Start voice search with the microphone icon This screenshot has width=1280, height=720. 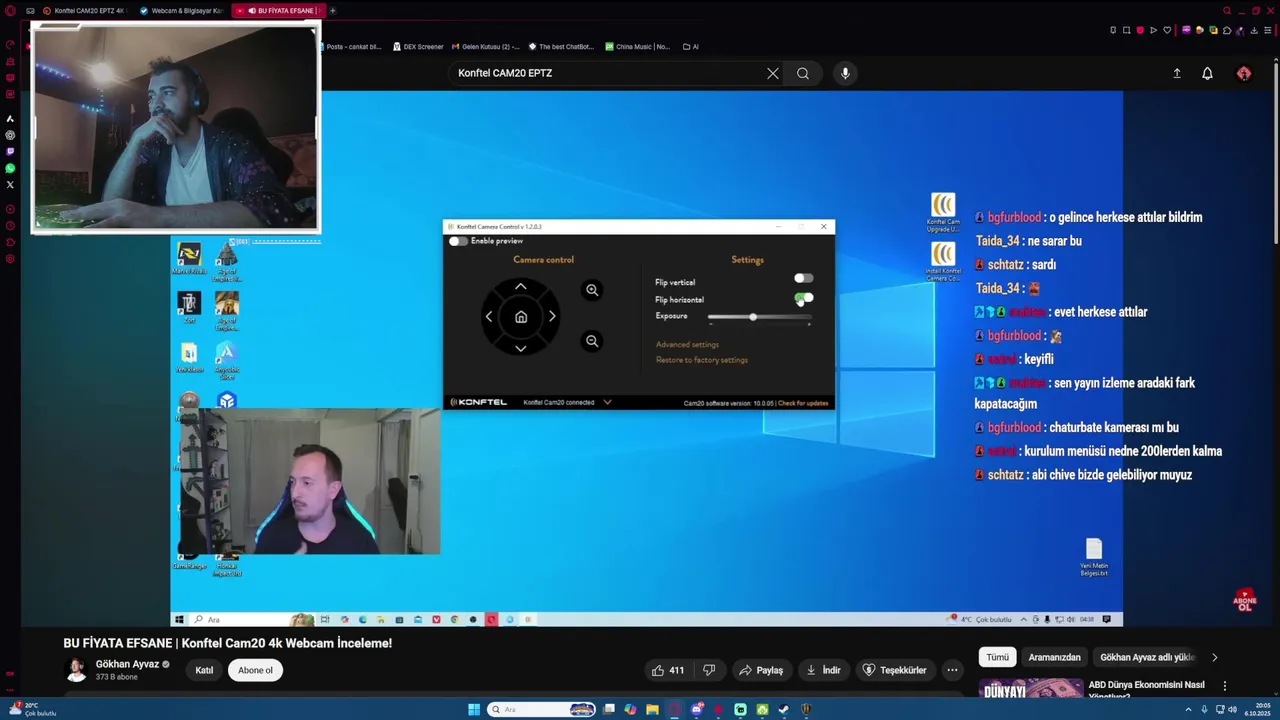845,73
